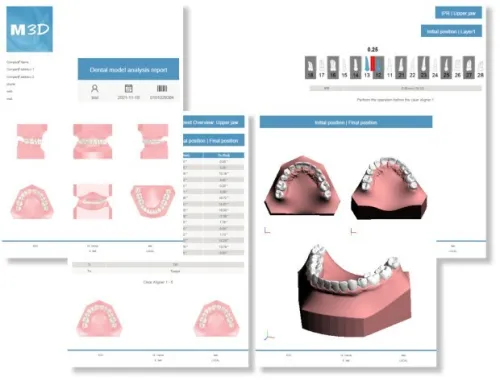Click the 'Initial position | Layer1' header
Screen dimensions: 500x381
tap(451, 31)
